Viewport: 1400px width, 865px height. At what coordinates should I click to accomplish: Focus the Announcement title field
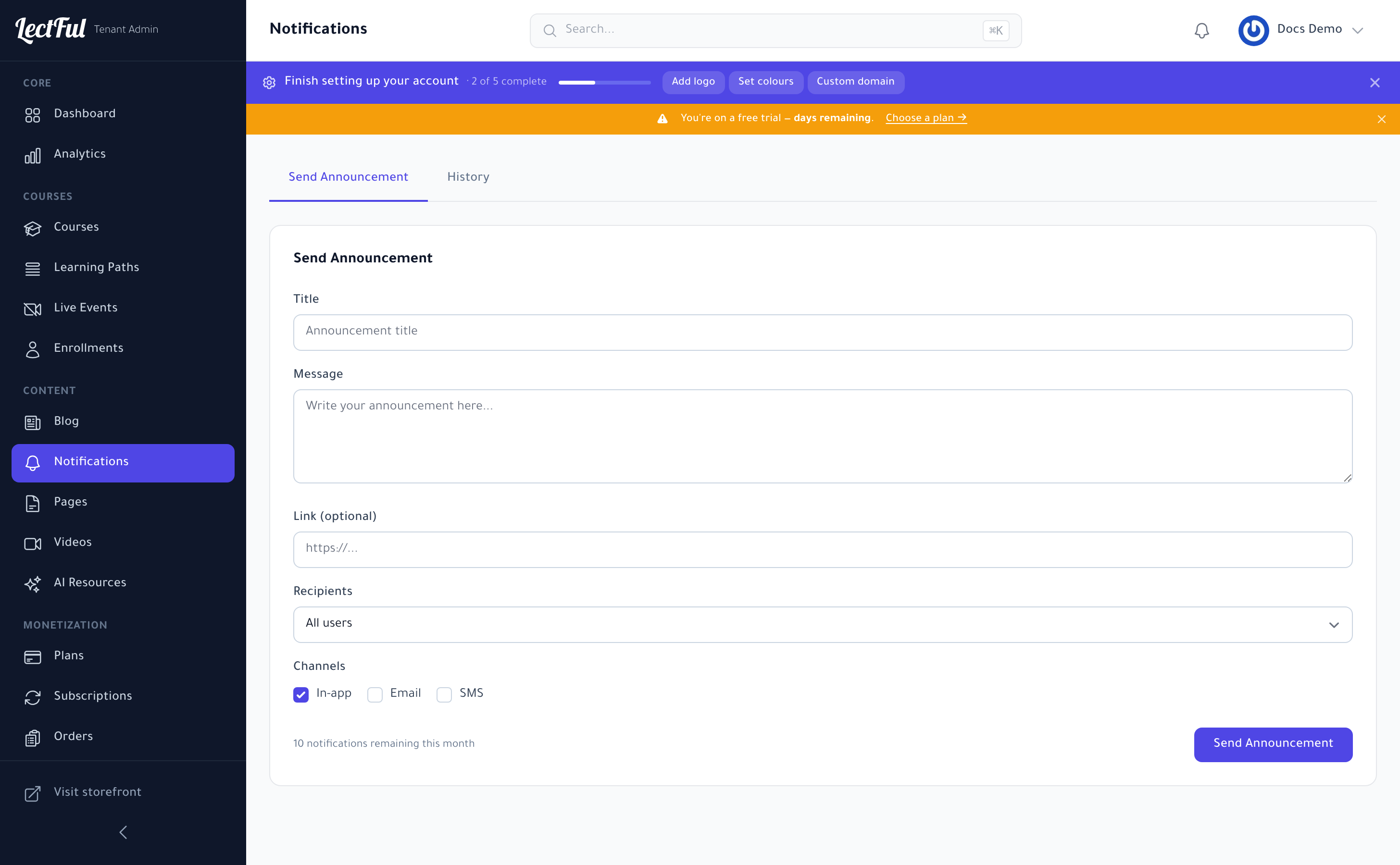[x=823, y=333]
